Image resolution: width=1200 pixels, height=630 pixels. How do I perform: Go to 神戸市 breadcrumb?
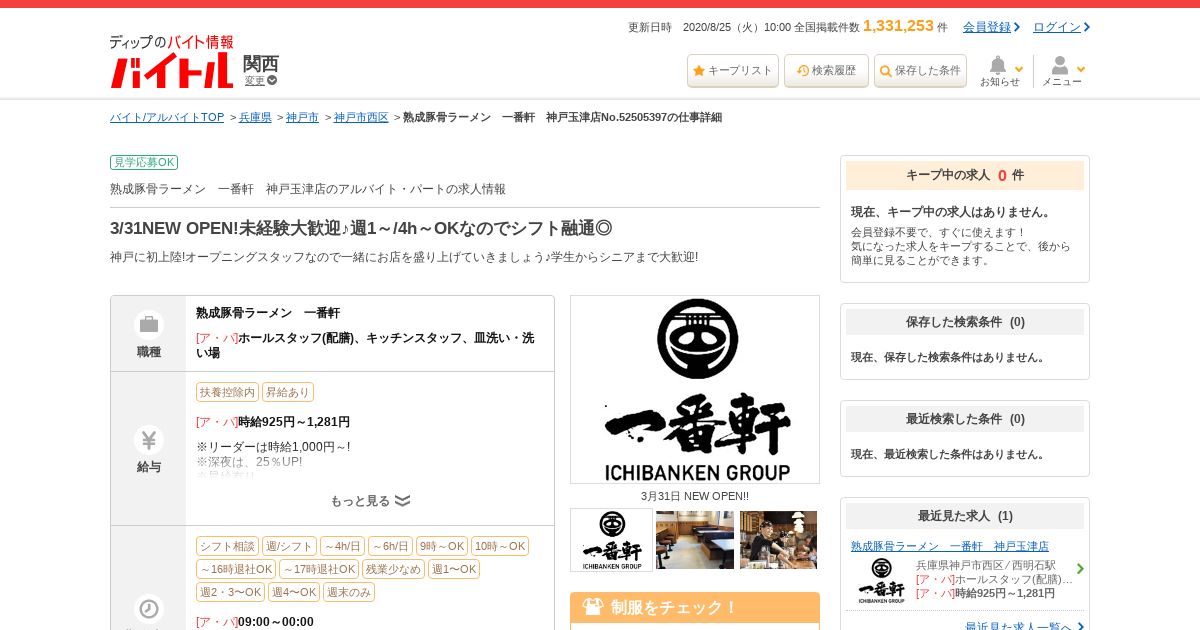pos(302,117)
